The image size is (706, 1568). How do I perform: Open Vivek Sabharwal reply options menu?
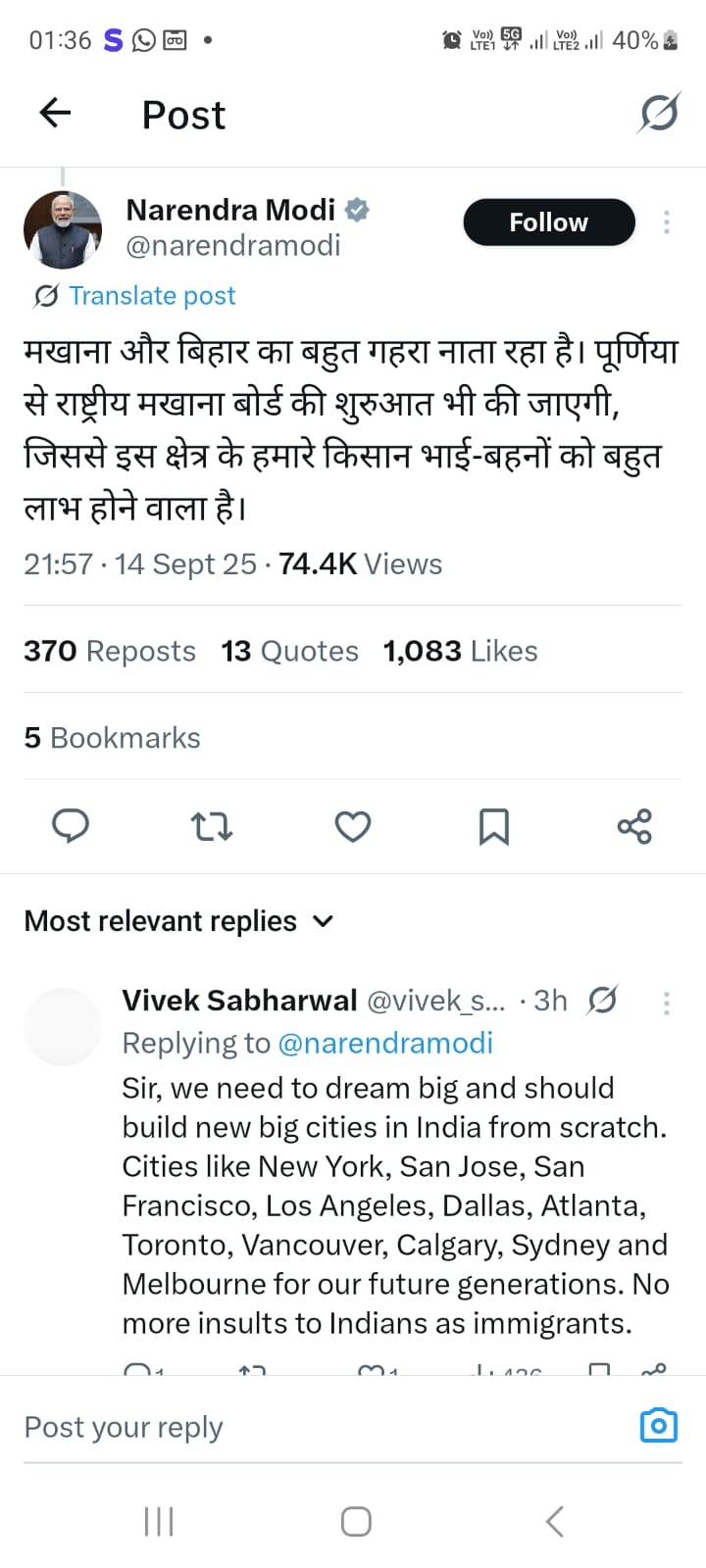667,1003
